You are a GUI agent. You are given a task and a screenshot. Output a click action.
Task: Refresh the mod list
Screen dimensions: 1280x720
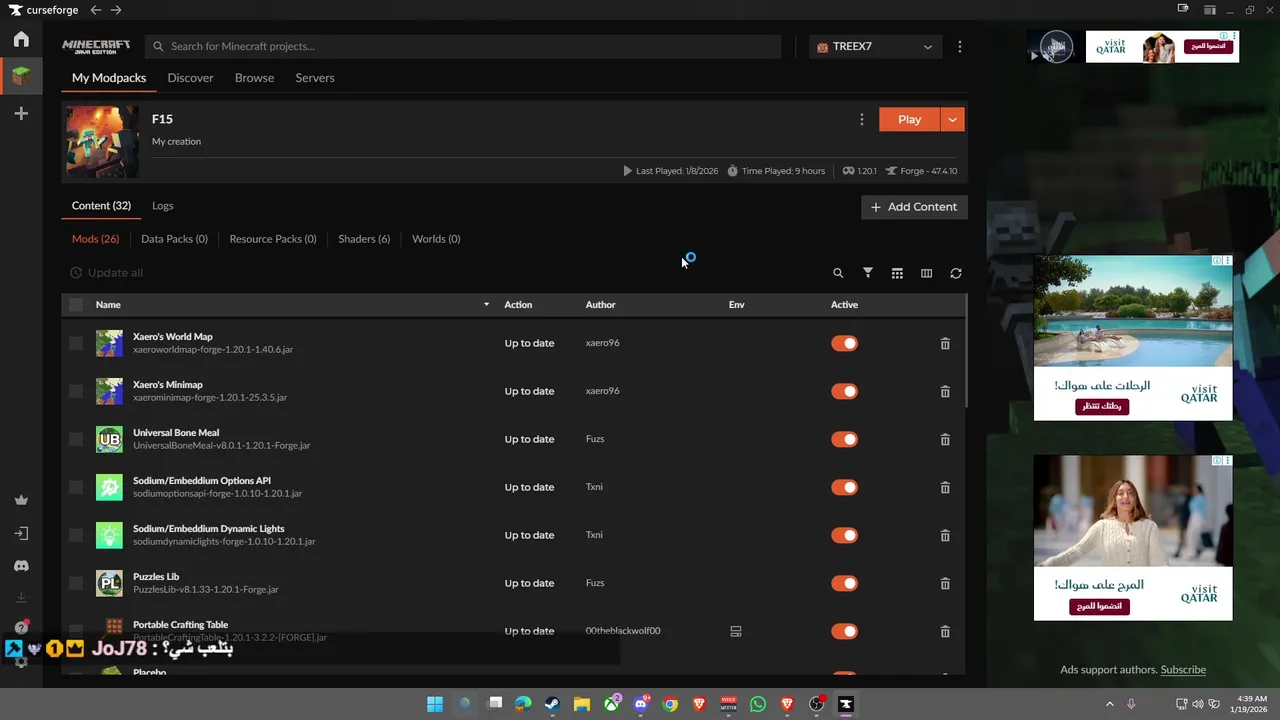click(956, 273)
